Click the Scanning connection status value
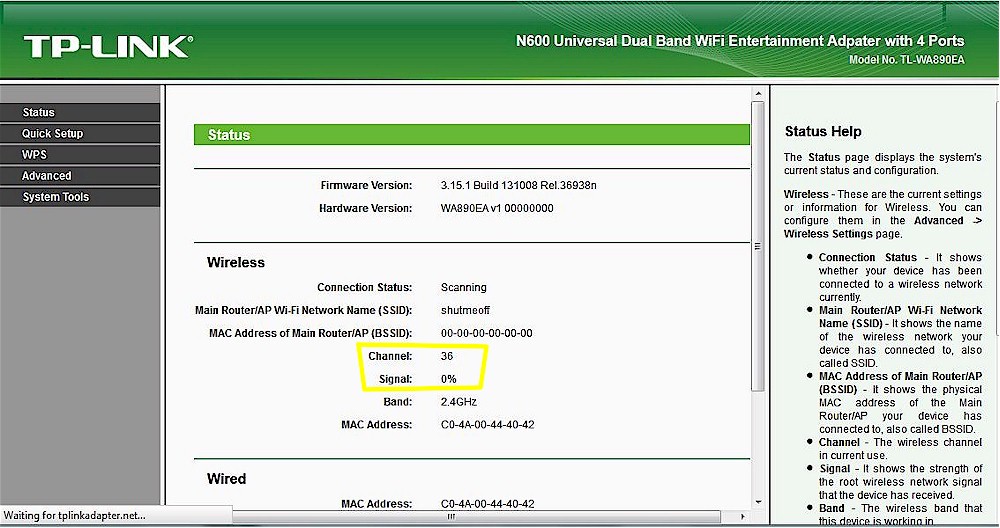The width and height of the screenshot is (1000, 528). [x=464, y=288]
